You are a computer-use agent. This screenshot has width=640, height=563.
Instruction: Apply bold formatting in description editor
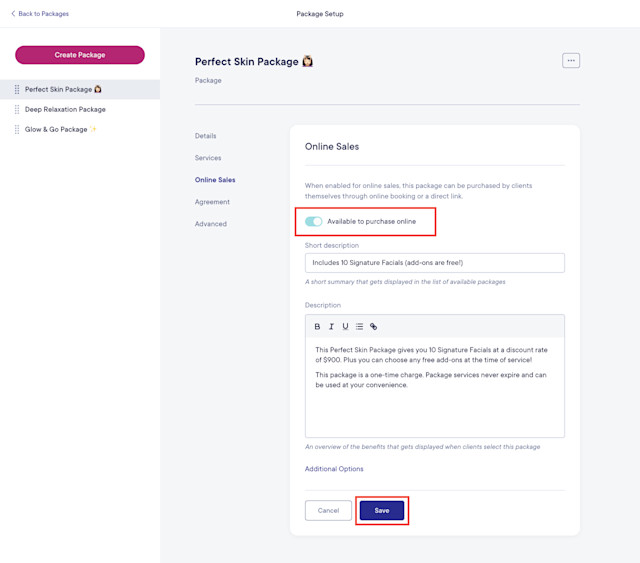[x=317, y=326]
